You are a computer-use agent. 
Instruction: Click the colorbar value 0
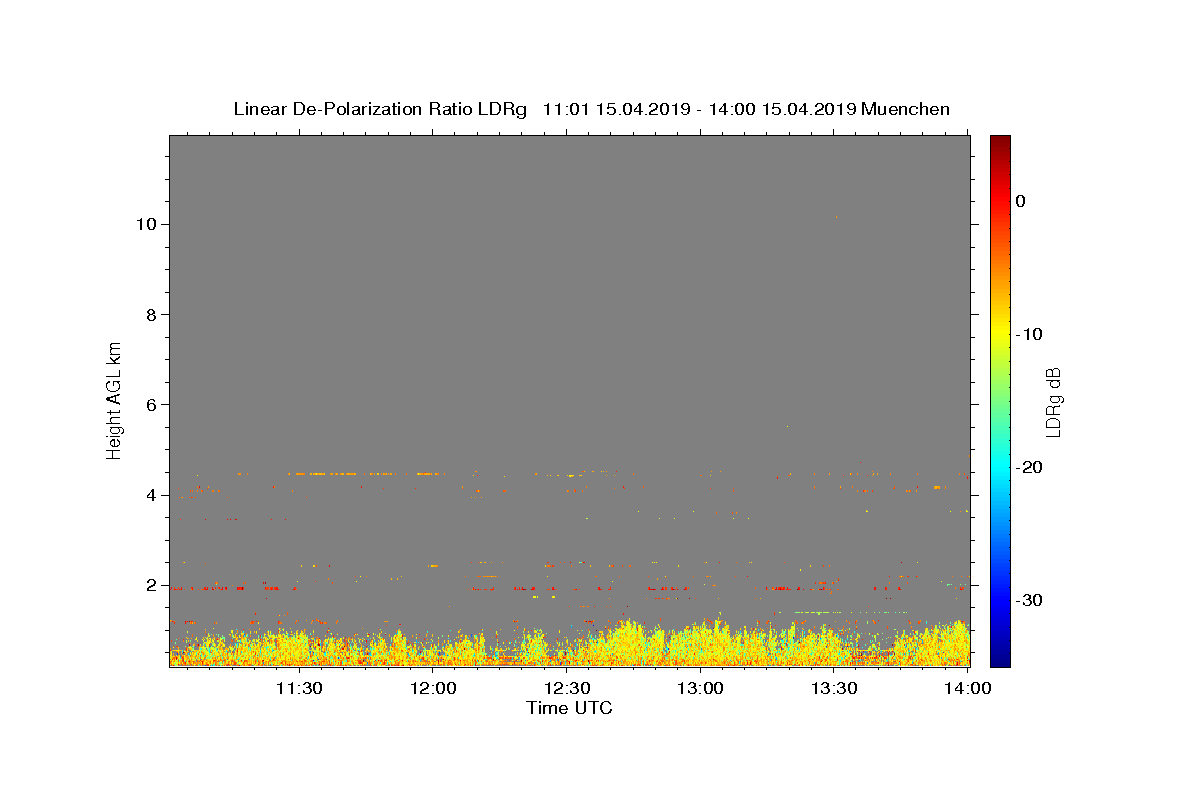click(1021, 201)
